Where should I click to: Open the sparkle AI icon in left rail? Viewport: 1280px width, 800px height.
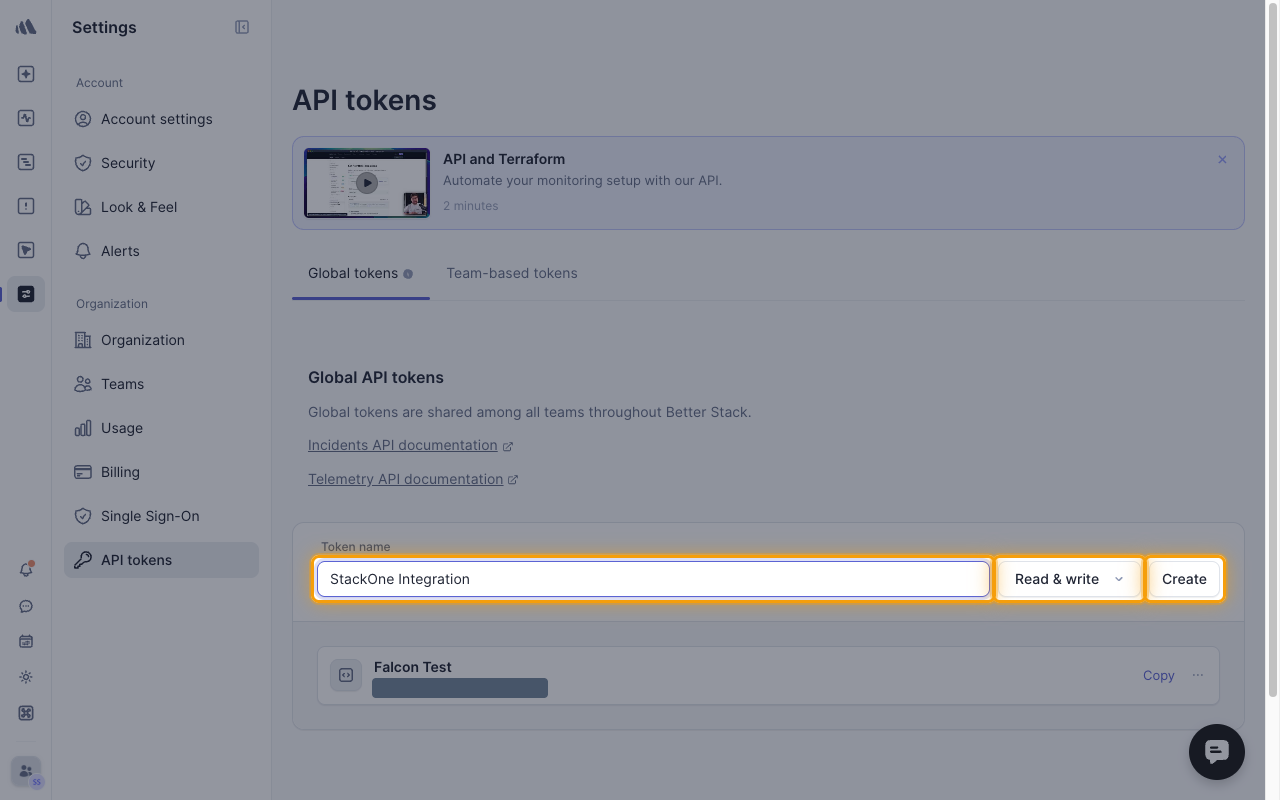26,74
